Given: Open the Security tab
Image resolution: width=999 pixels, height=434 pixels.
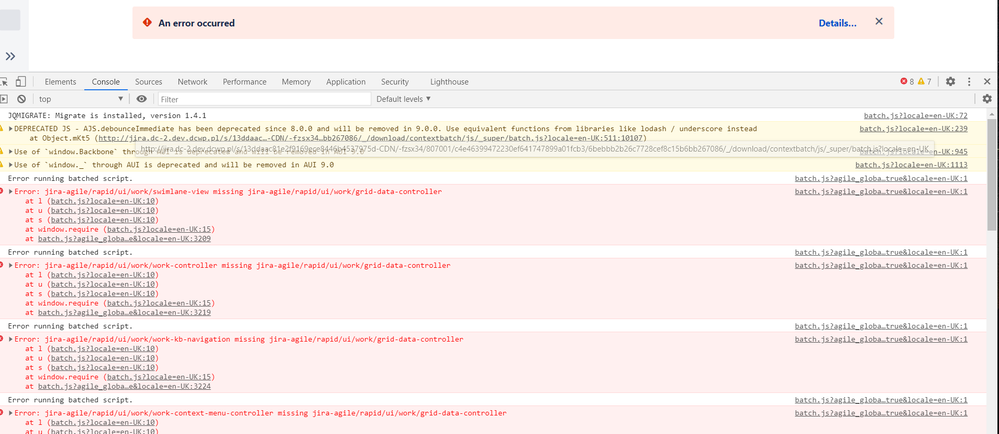Looking at the screenshot, I should (395, 82).
